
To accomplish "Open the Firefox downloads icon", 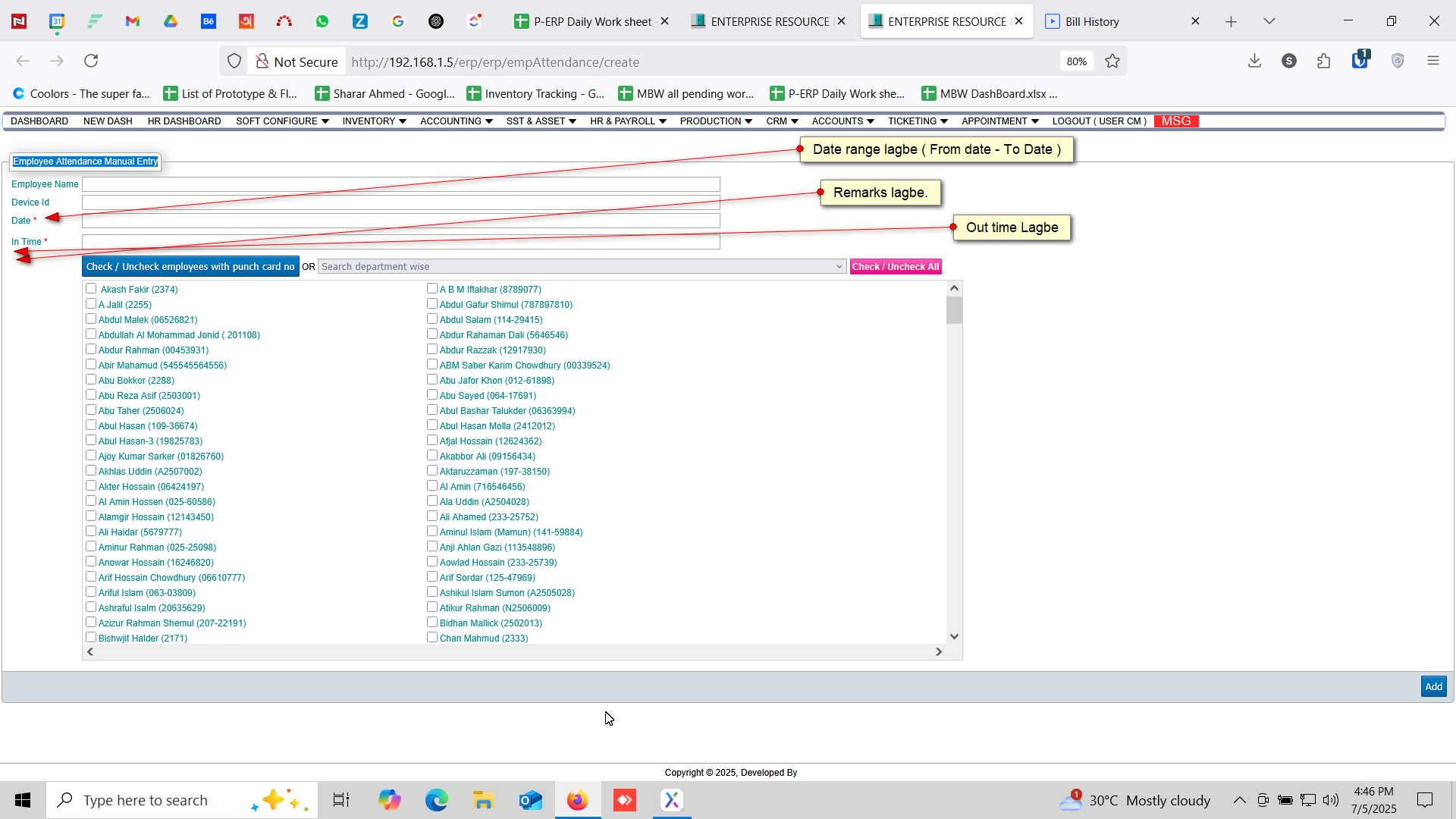I will tap(1254, 61).
